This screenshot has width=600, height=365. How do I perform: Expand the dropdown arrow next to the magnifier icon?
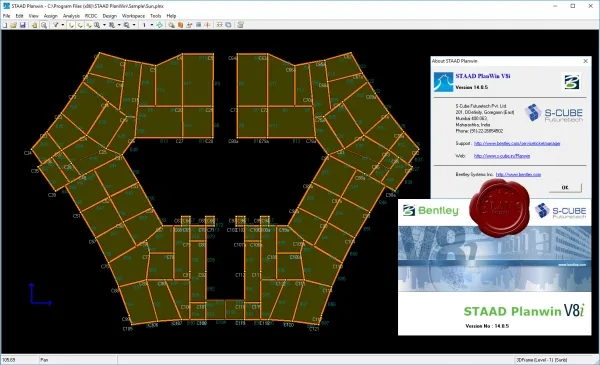(104, 25)
